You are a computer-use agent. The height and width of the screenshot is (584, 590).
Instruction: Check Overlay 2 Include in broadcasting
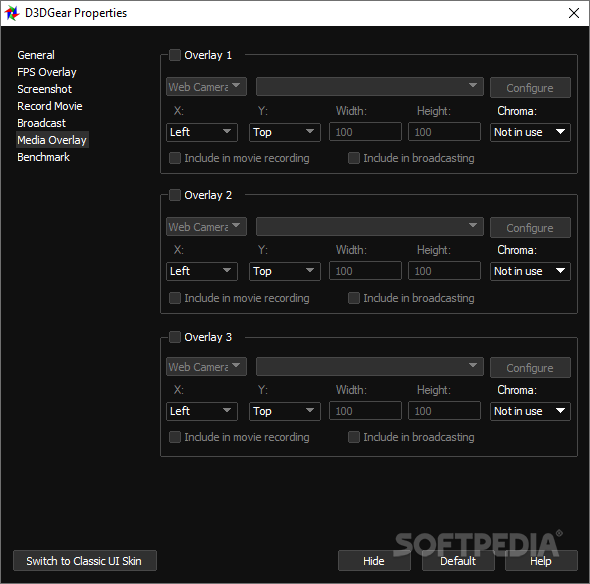pos(354,298)
